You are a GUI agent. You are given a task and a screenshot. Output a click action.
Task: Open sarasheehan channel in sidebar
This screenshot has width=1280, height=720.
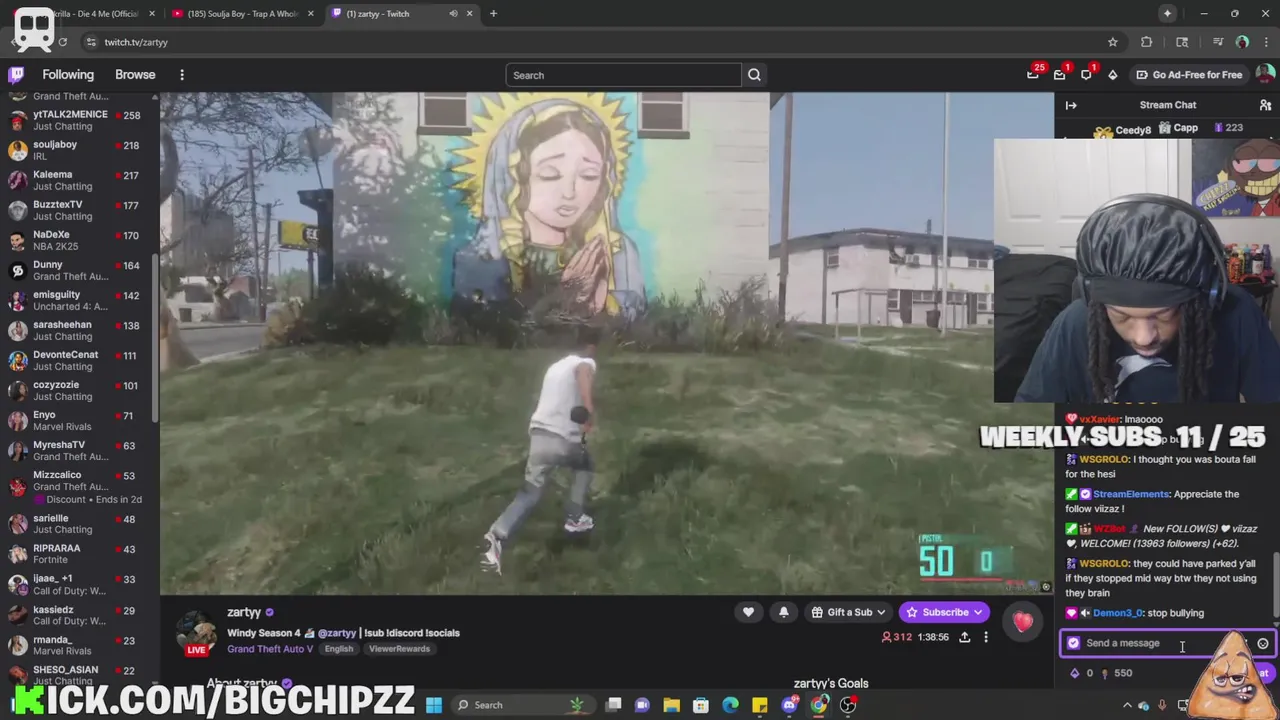tap(78, 330)
